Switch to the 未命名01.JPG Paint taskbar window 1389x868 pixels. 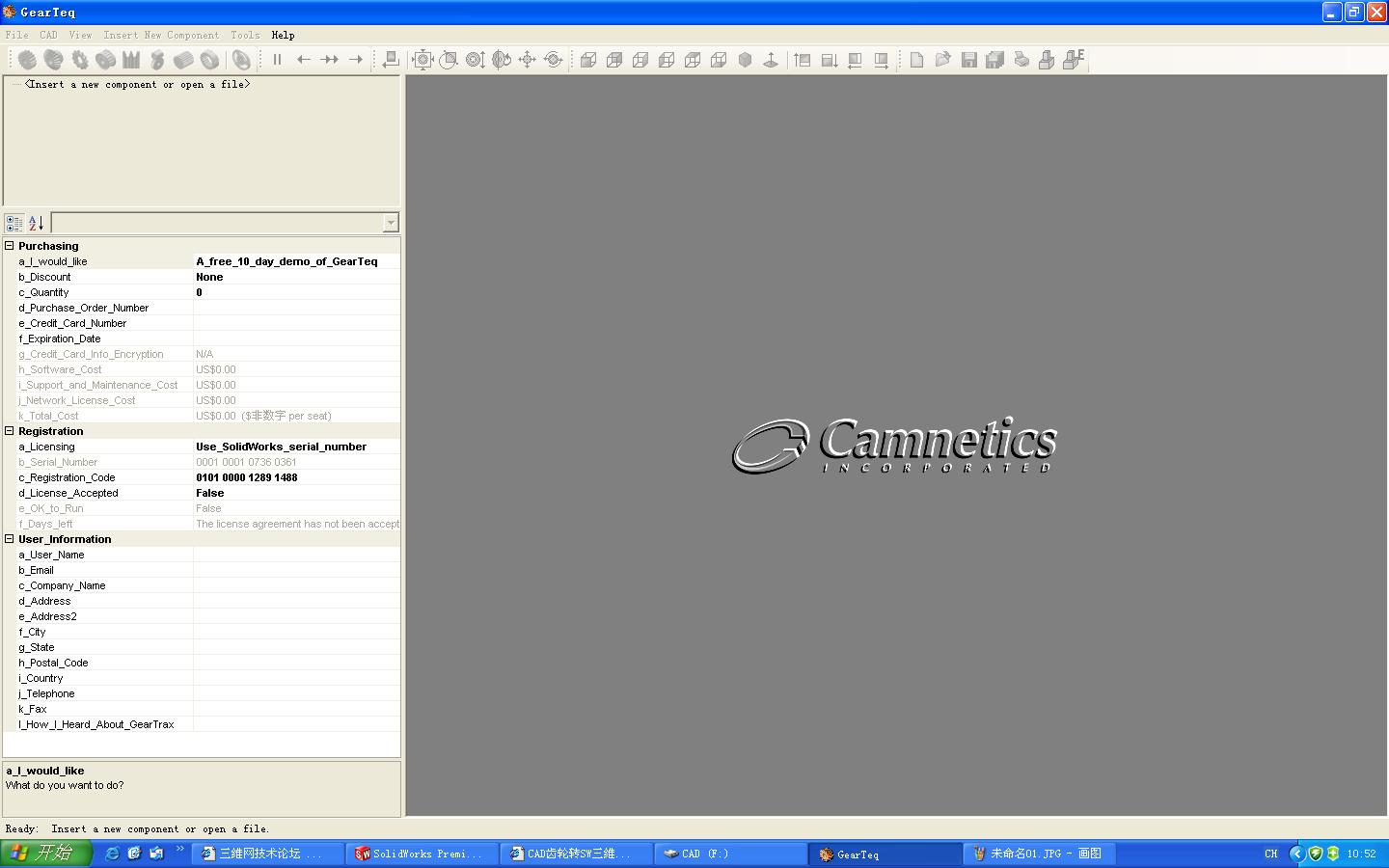tap(1040, 854)
